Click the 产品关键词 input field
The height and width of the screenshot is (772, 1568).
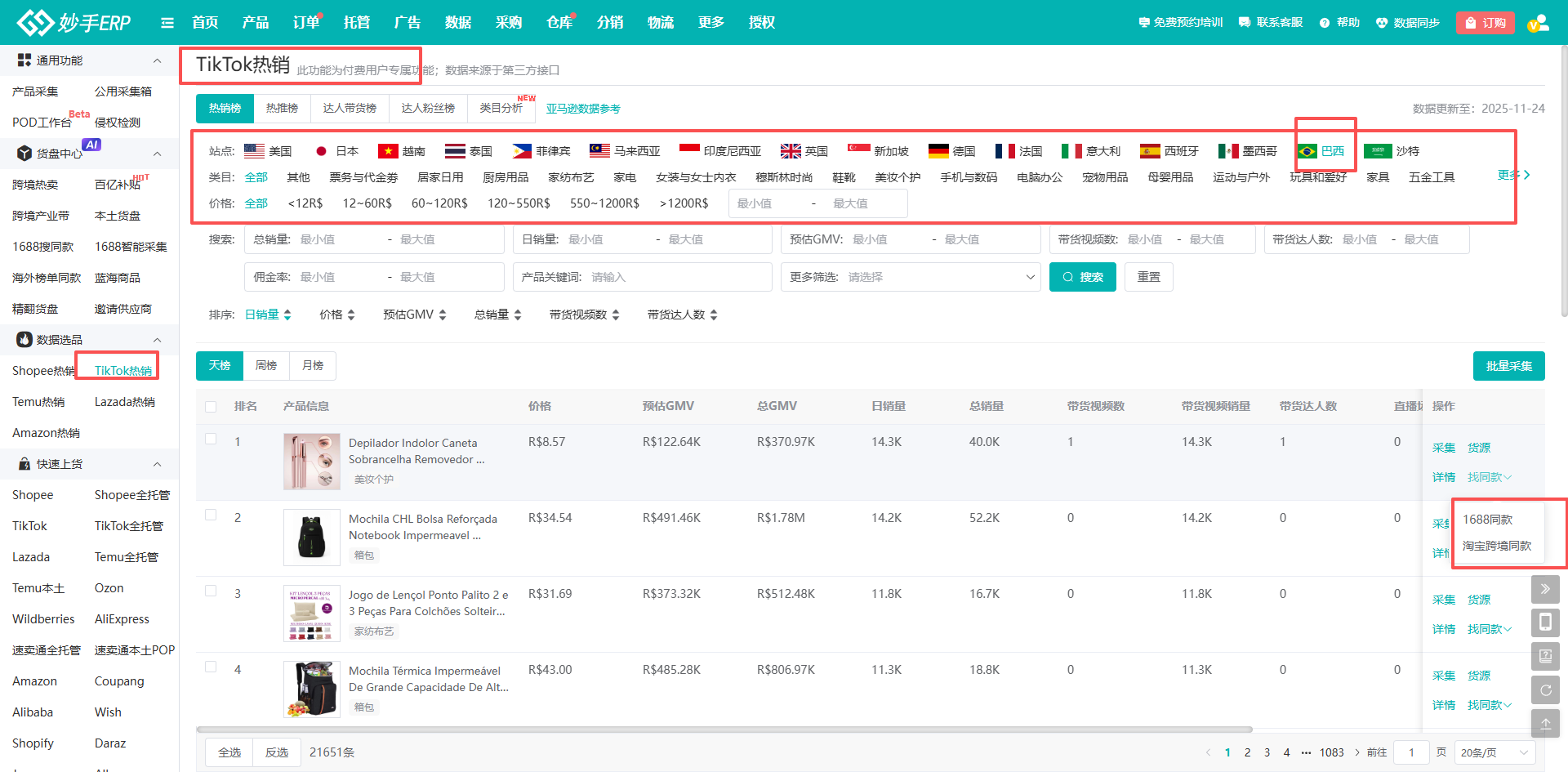pos(678,278)
